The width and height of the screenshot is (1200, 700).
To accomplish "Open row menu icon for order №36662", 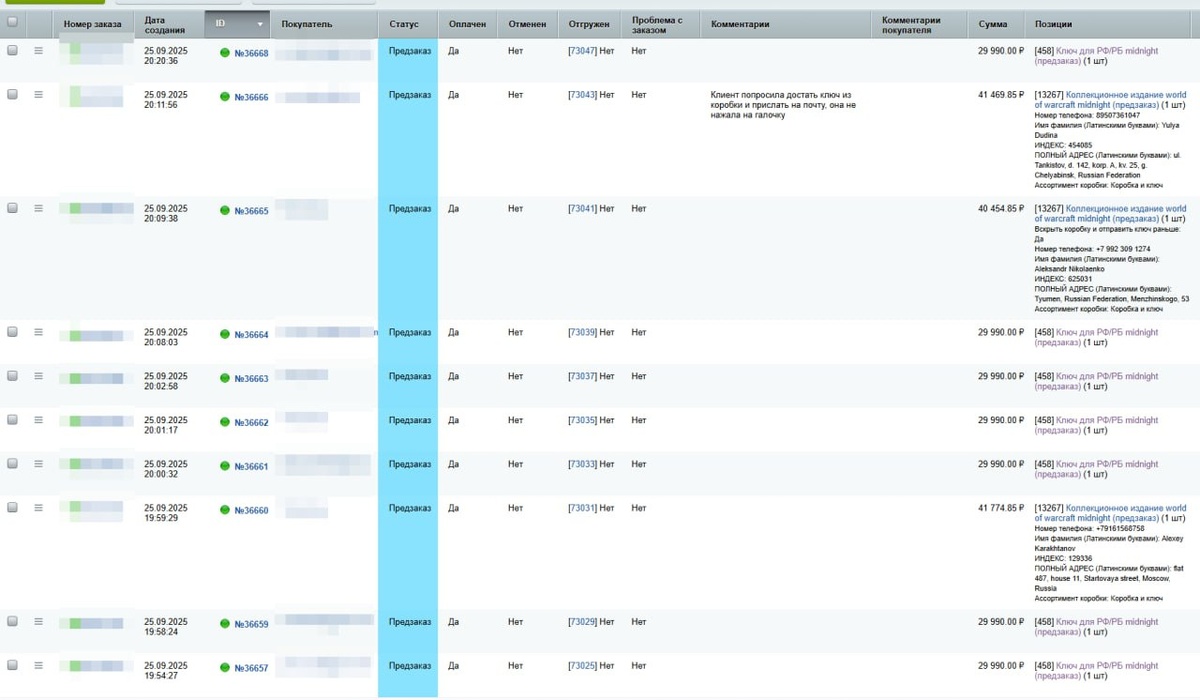I will pos(38,419).
